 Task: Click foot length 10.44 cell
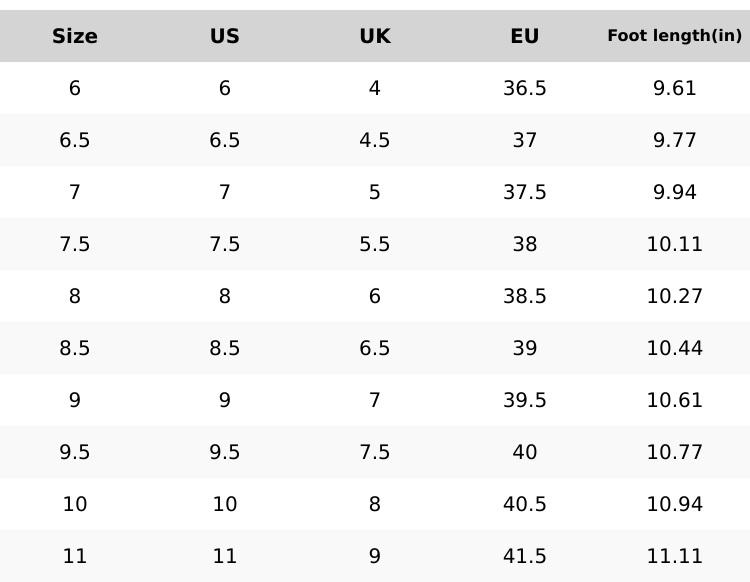coord(675,348)
